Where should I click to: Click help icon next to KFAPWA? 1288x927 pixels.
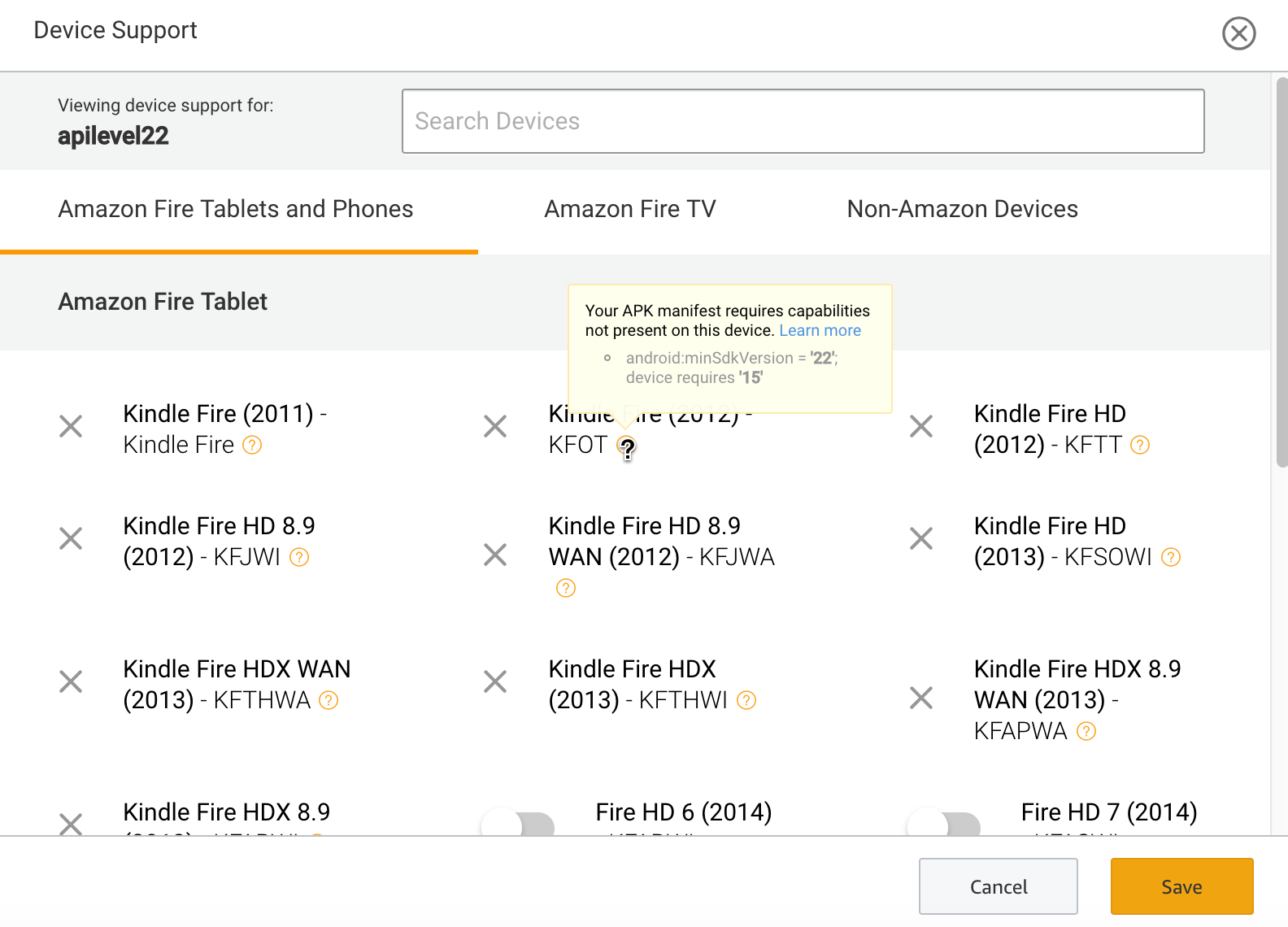click(1086, 731)
